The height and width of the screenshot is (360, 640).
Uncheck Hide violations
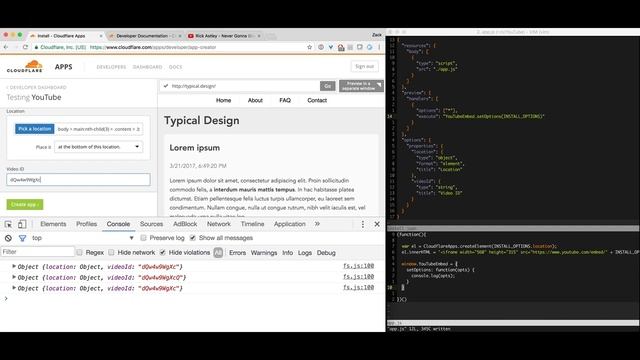click(x=162, y=253)
